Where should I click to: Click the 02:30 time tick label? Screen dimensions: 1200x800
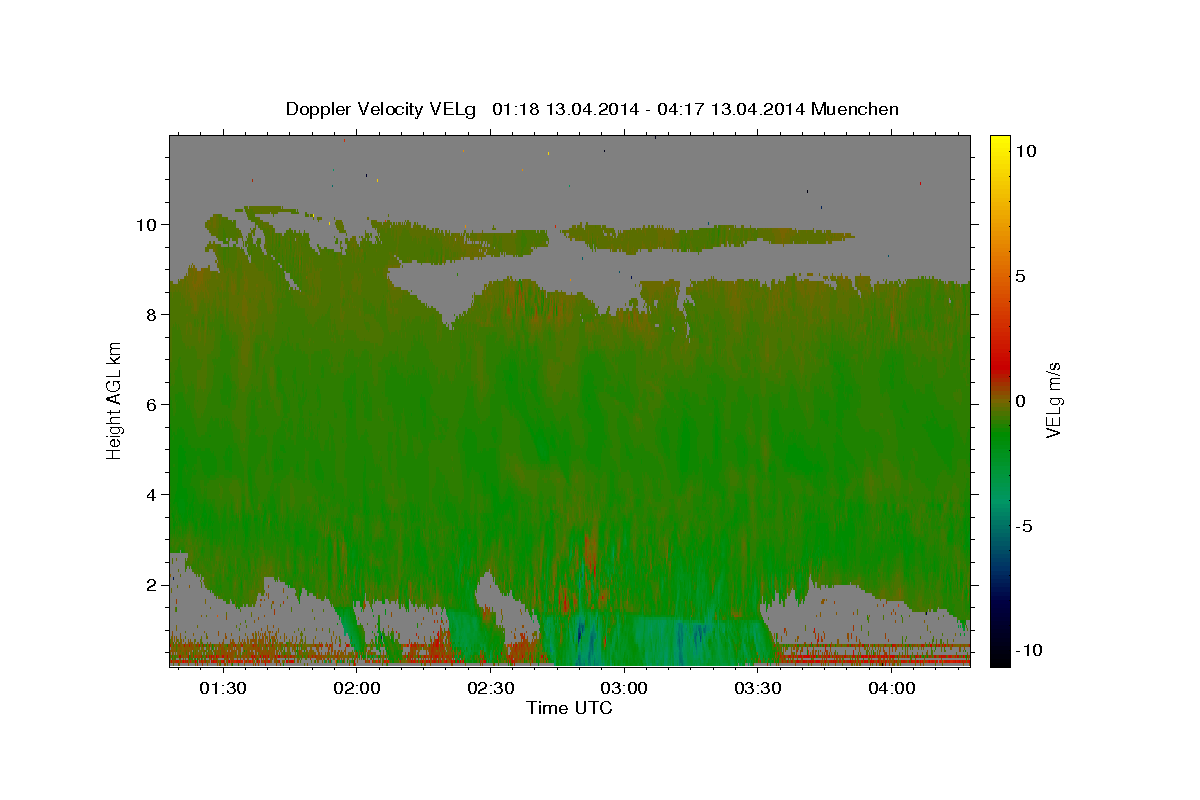(x=491, y=688)
